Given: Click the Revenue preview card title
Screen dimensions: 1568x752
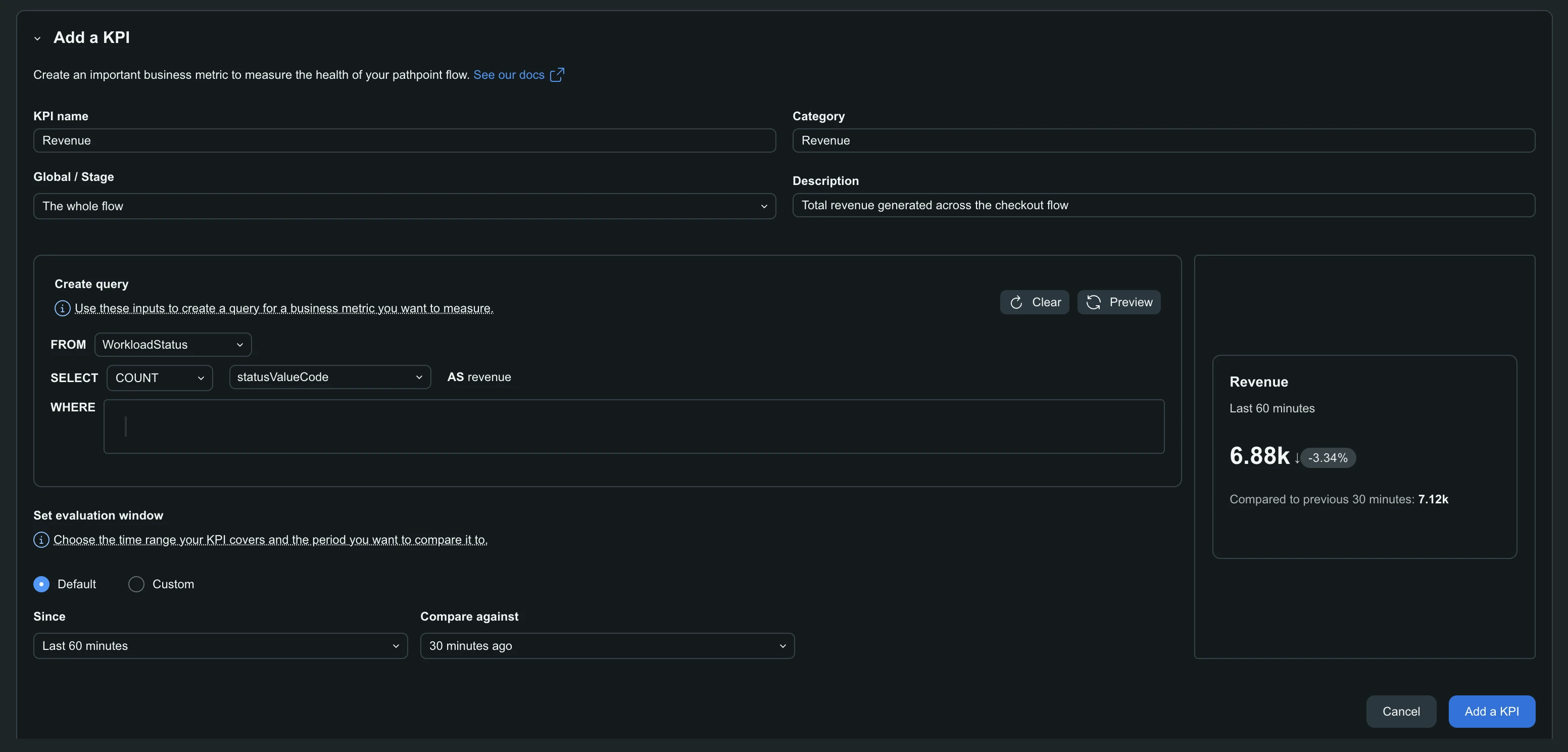Looking at the screenshot, I should [1258, 382].
